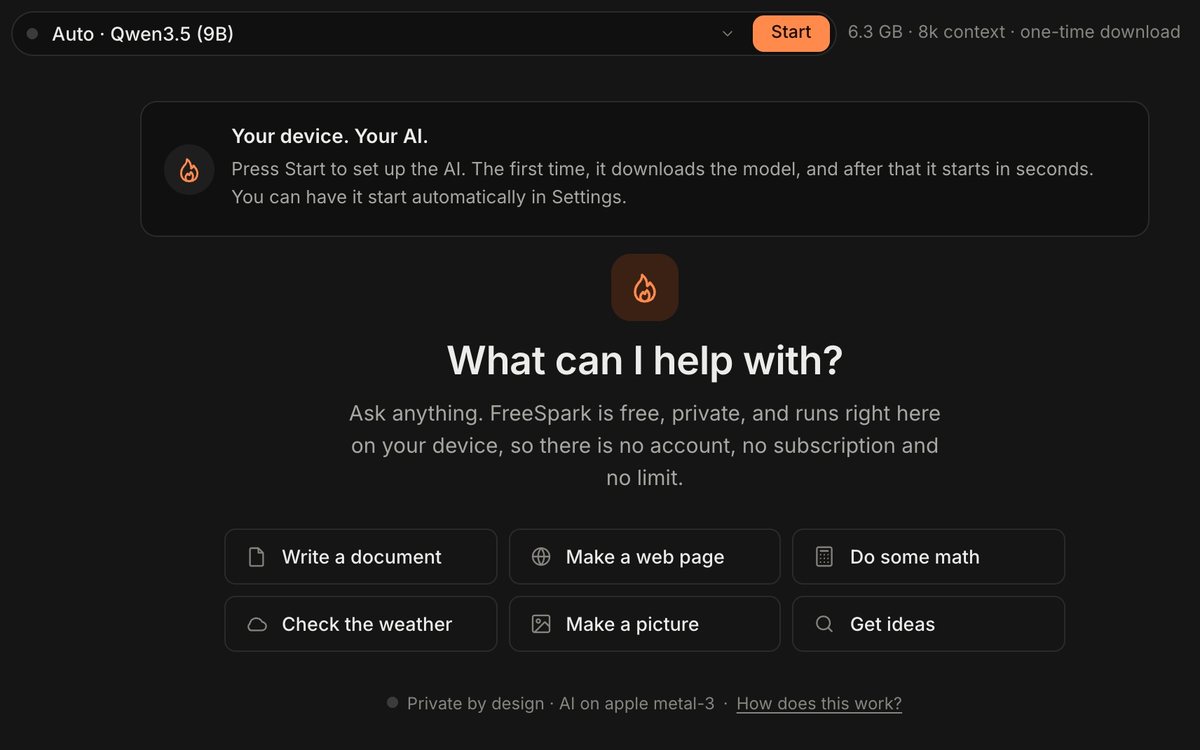Click the Private by design status text
1200x750 pixels.
(x=561, y=704)
